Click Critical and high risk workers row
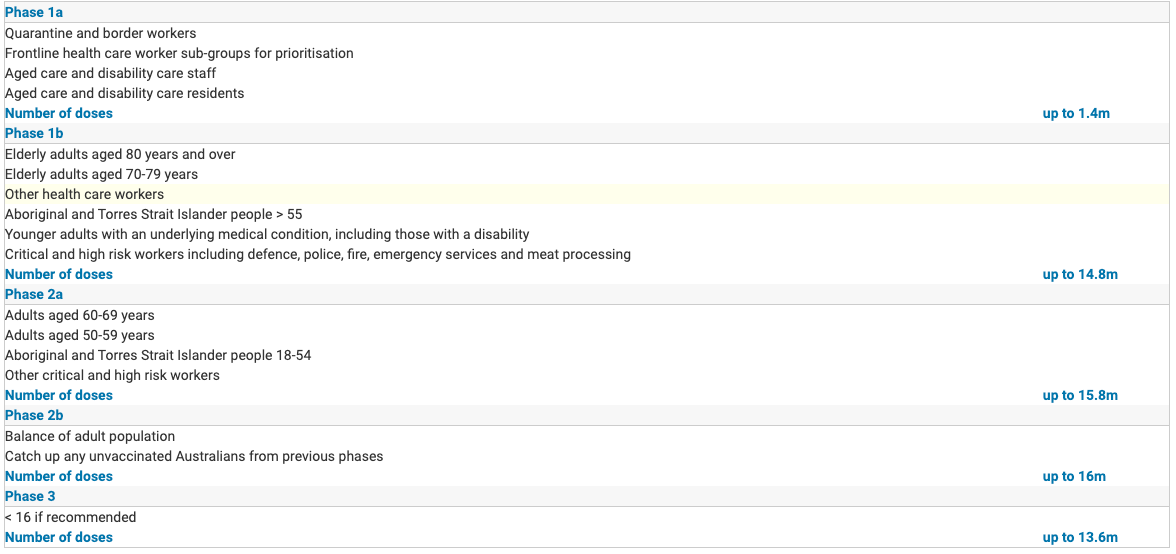This screenshot has height=554, width=1176. (317, 254)
